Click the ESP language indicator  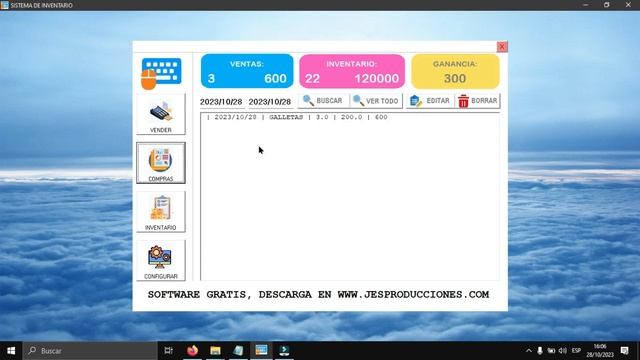pyautogui.click(x=576, y=351)
